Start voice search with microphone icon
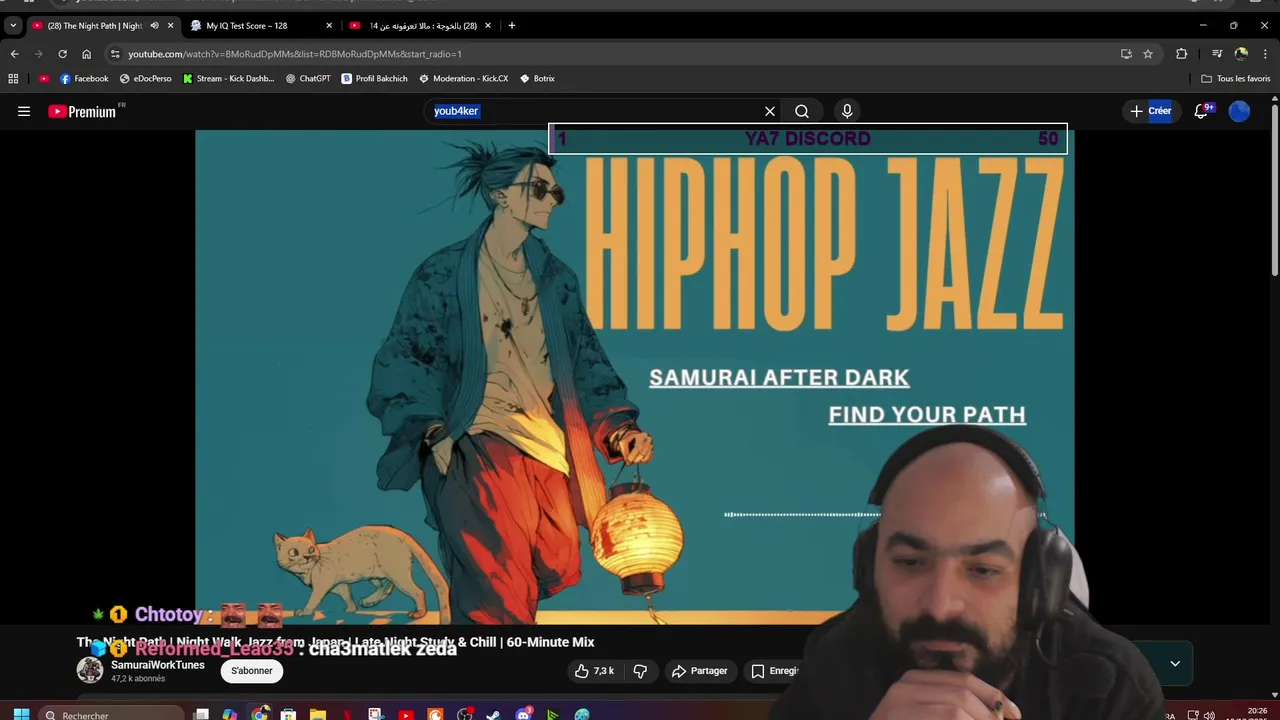The image size is (1280, 720). tap(847, 111)
